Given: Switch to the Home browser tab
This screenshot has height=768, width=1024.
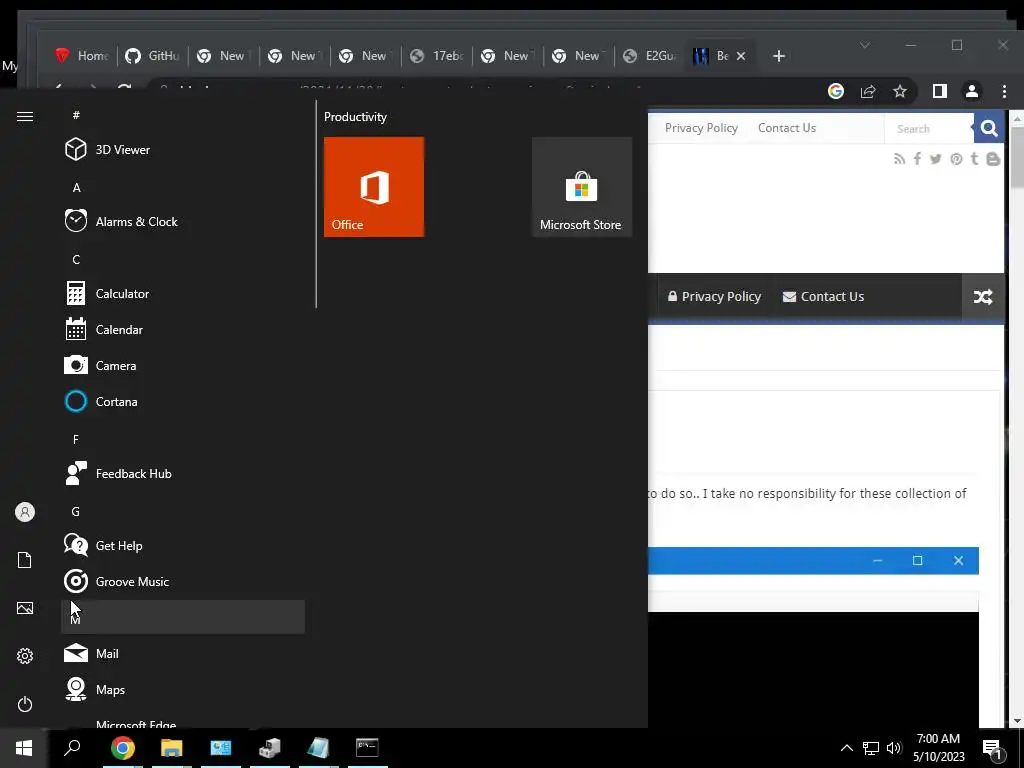Looking at the screenshot, I should pos(82,56).
